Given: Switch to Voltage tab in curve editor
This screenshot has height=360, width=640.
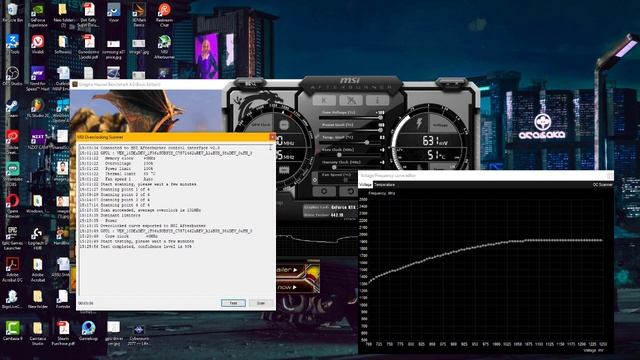Looking at the screenshot, I should (x=365, y=185).
